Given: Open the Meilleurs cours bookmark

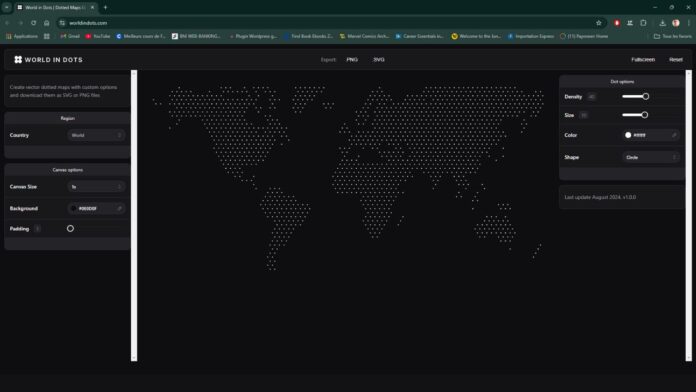Looking at the screenshot, I should point(141,36).
